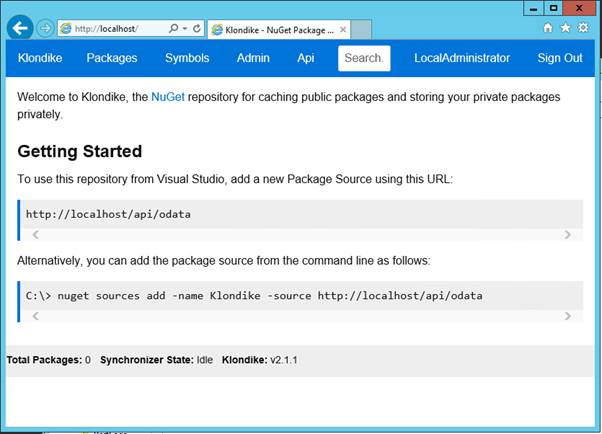The width and height of the screenshot is (602, 434).
Task: Open the Api menu item
Action: [x=306, y=58]
